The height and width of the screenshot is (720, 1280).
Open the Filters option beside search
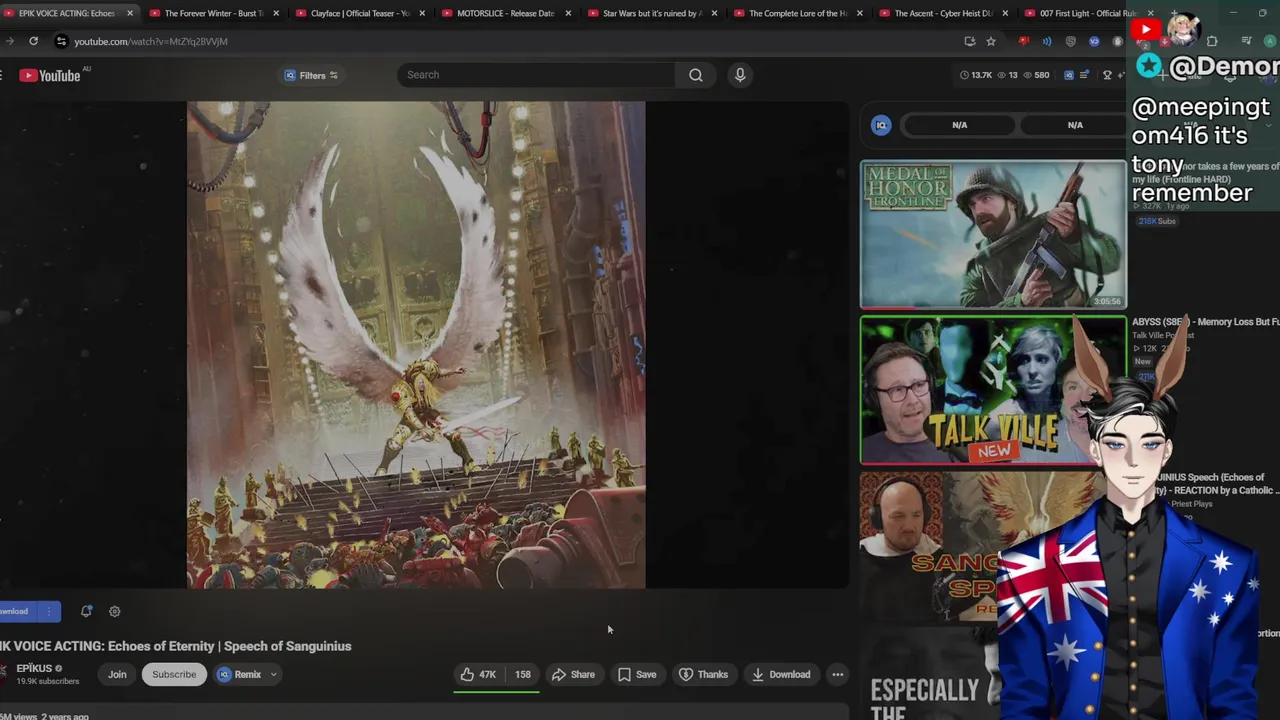(311, 75)
